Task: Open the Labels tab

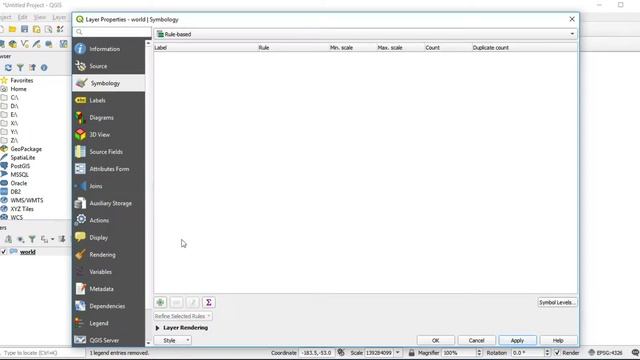Action: pos(108,100)
